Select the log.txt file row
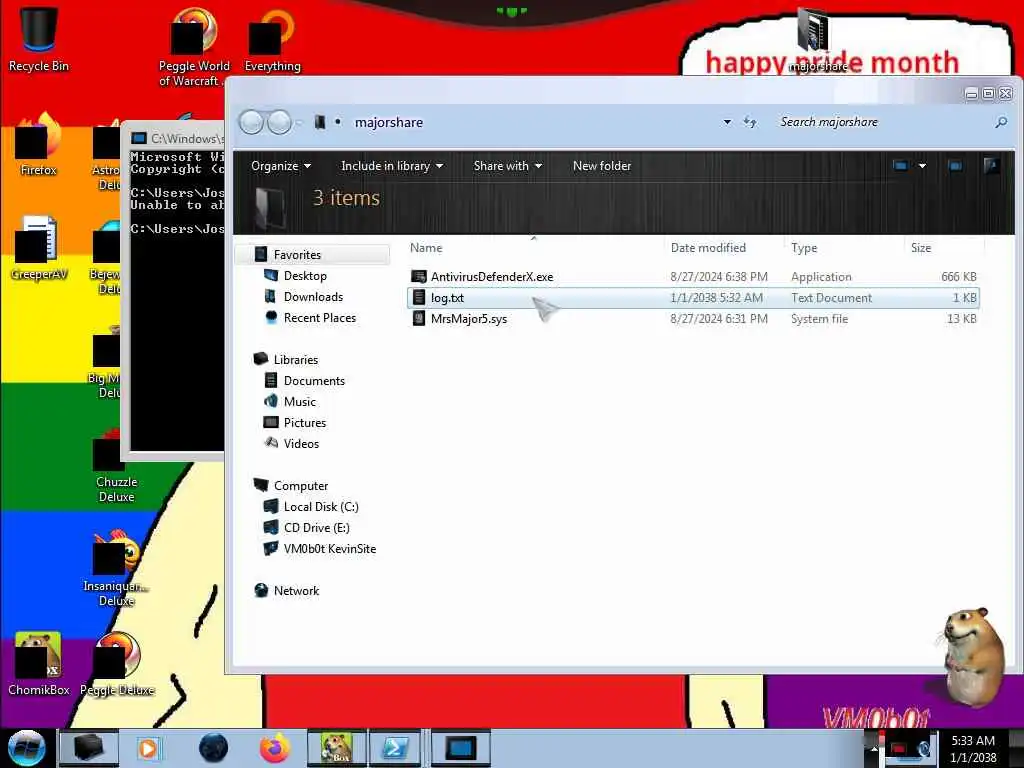The height and width of the screenshot is (768, 1024). point(693,298)
